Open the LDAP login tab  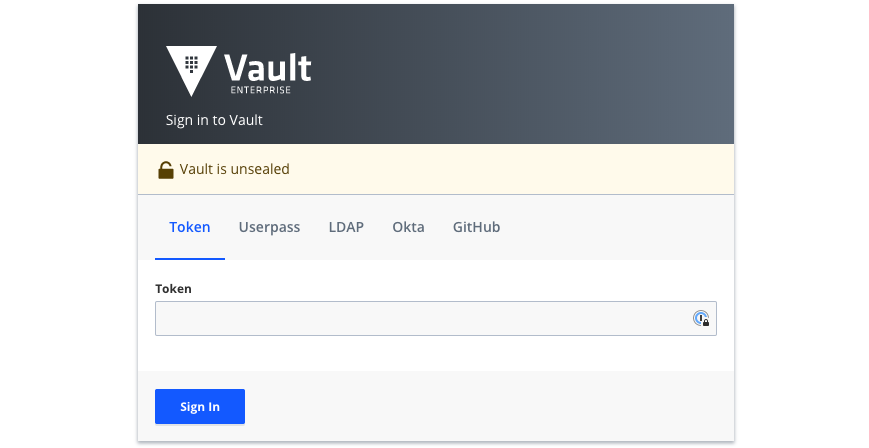pyautogui.click(x=346, y=227)
